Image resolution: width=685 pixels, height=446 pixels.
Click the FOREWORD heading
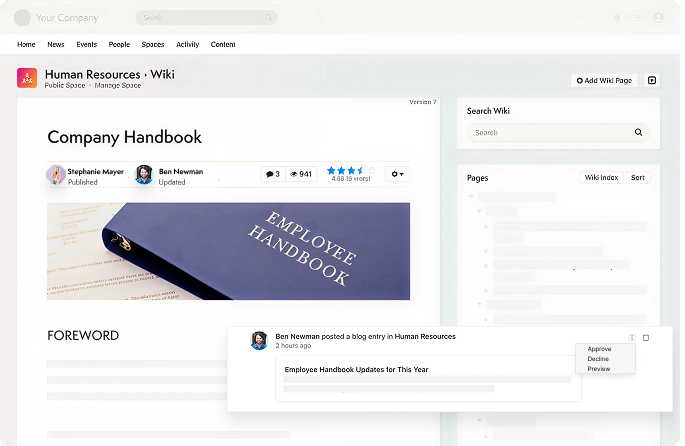click(83, 335)
